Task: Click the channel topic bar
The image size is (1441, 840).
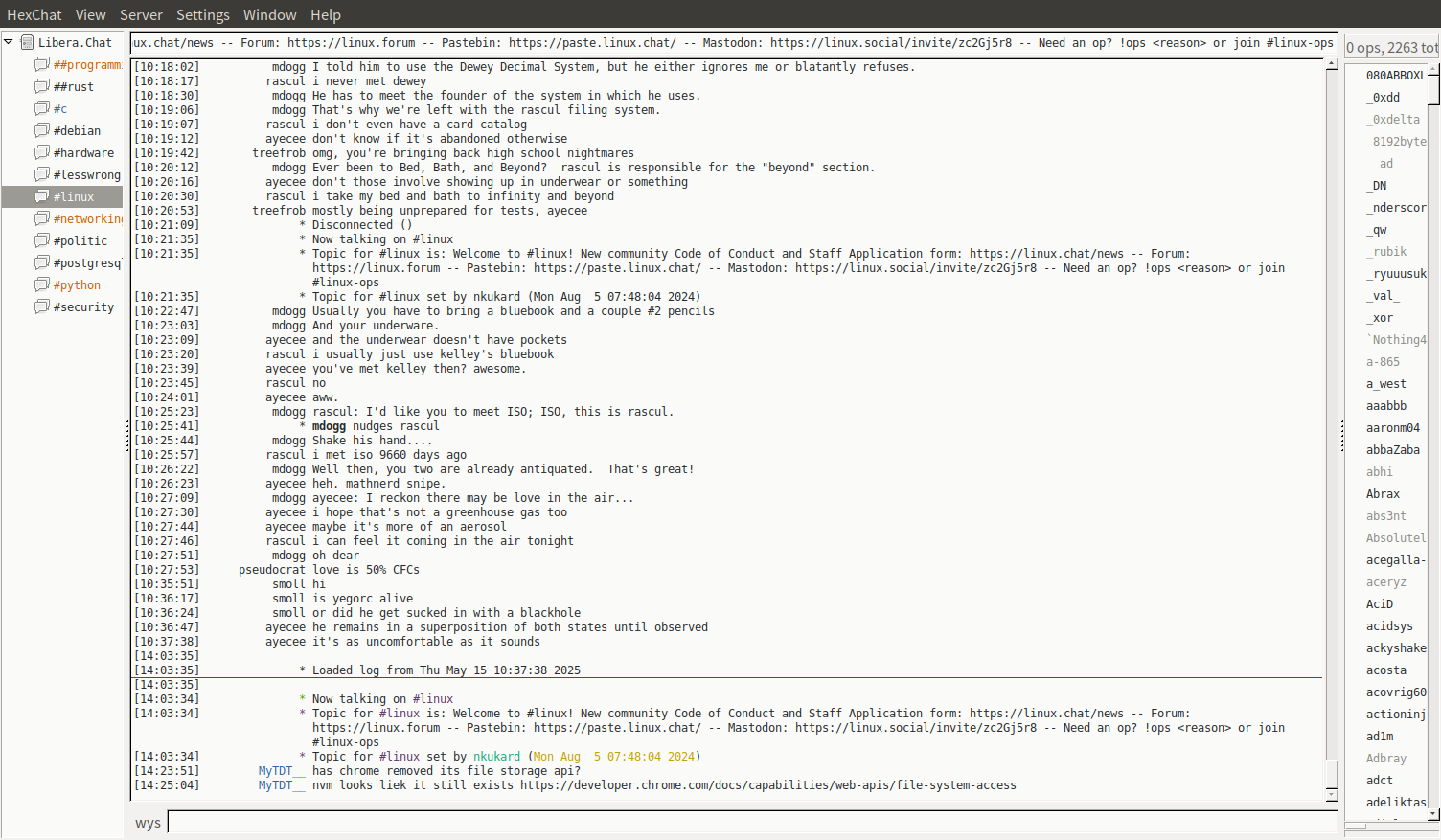Action: [733, 43]
